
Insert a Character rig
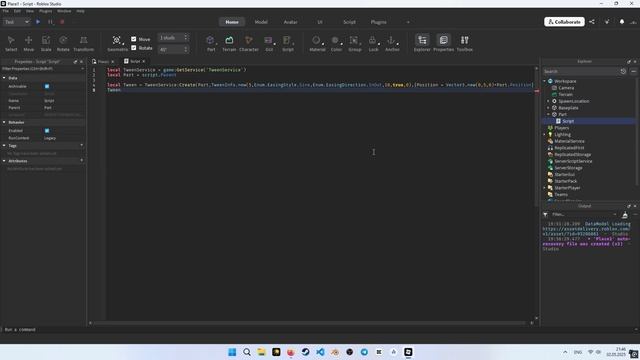tap(249, 43)
